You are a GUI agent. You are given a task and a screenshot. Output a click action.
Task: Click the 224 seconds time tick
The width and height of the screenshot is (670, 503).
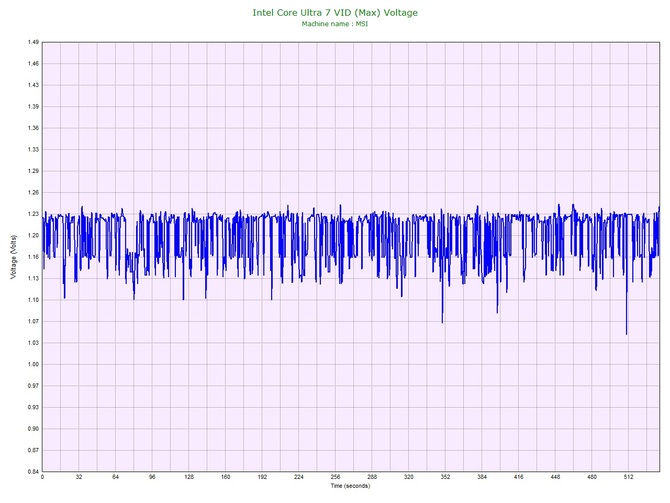[299, 477]
